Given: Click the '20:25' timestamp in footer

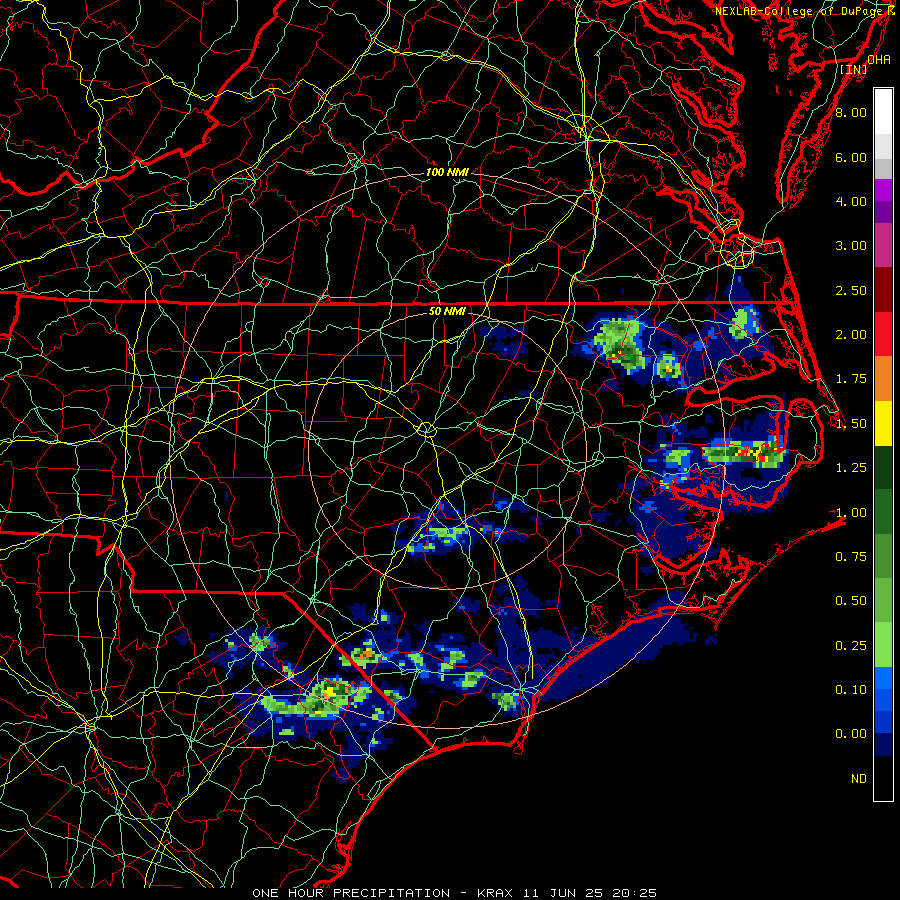Looking at the screenshot, I should pos(634,893).
